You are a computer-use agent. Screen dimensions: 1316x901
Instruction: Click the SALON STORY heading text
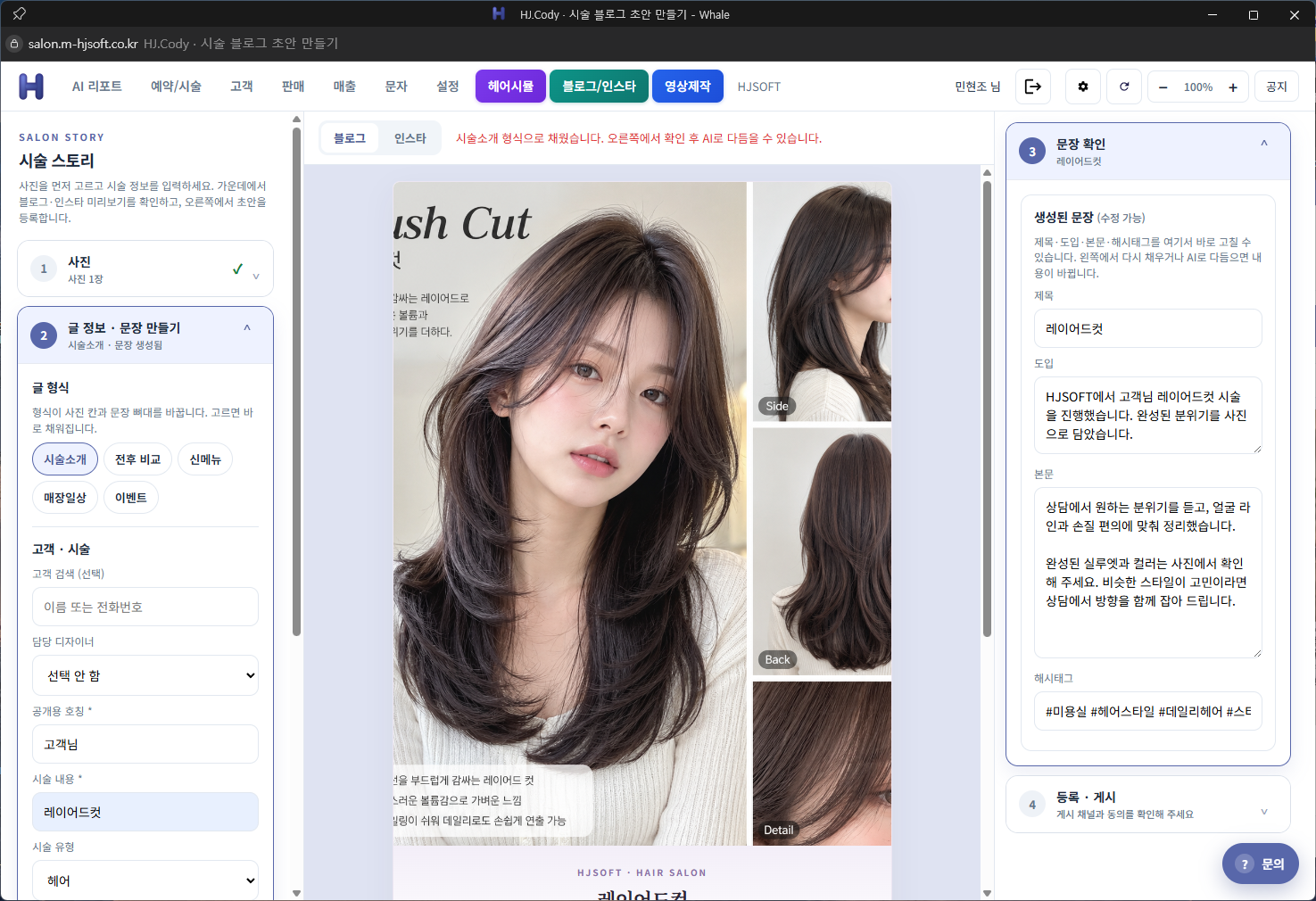[62, 137]
